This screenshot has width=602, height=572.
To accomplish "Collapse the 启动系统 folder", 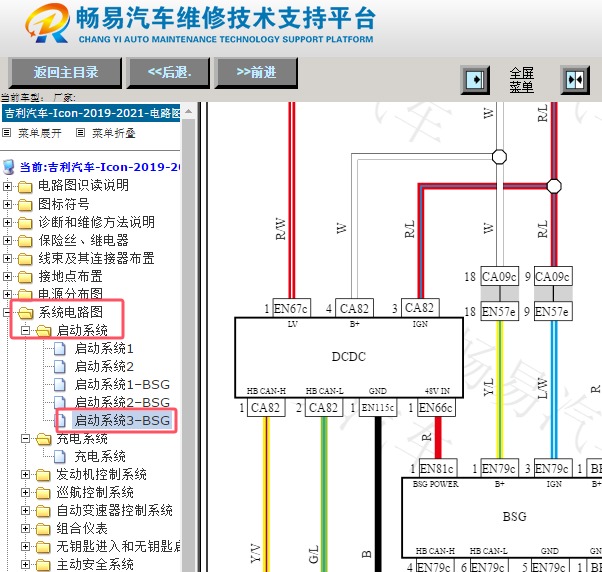I will click(x=25, y=330).
